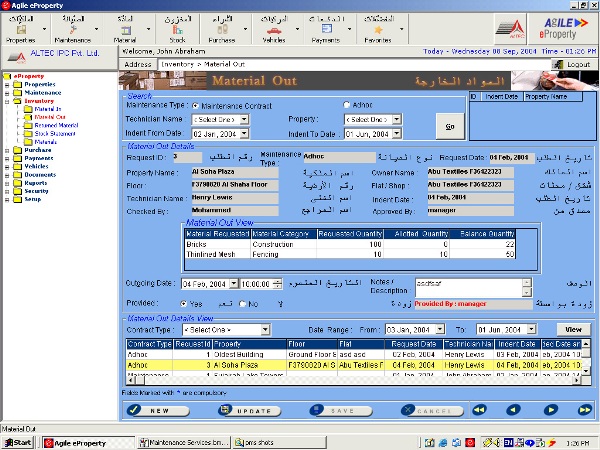Click the Contract Type column header
The image size is (600, 450).
coord(150,344)
